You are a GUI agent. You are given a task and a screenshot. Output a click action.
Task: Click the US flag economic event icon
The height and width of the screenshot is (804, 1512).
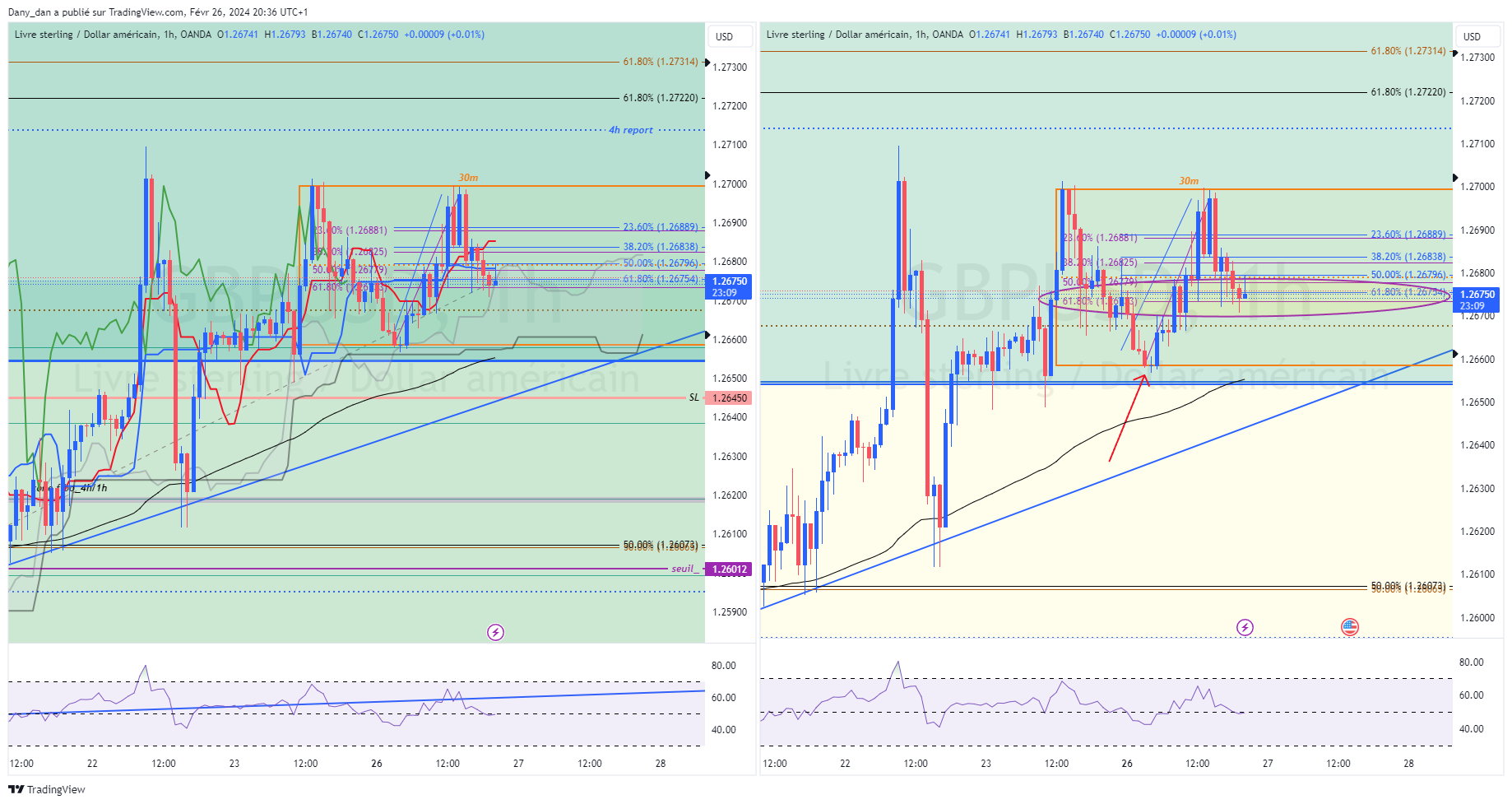click(1350, 627)
